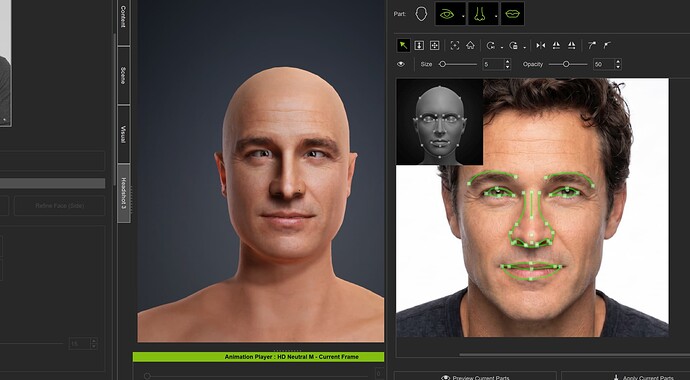
Task: Click the Size value field
Action: coord(493,64)
